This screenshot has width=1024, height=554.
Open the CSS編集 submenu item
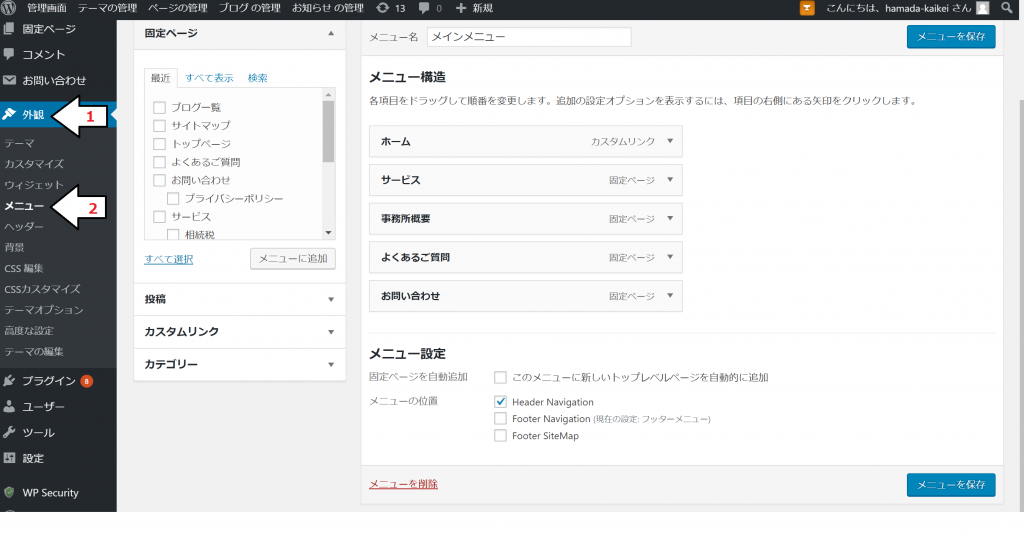pos(24,268)
